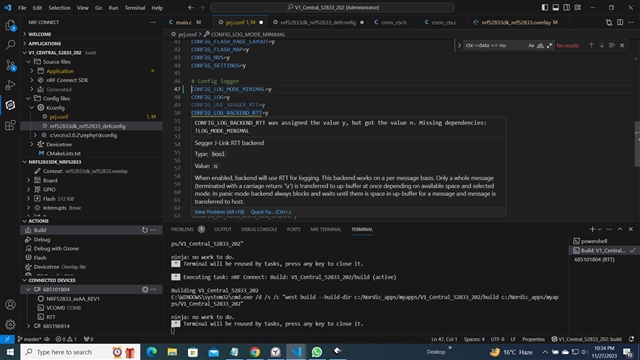Screen dimensions: 640x360
Task: Click master branch in status bar
Action: pyautogui.click(x=29, y=339)
